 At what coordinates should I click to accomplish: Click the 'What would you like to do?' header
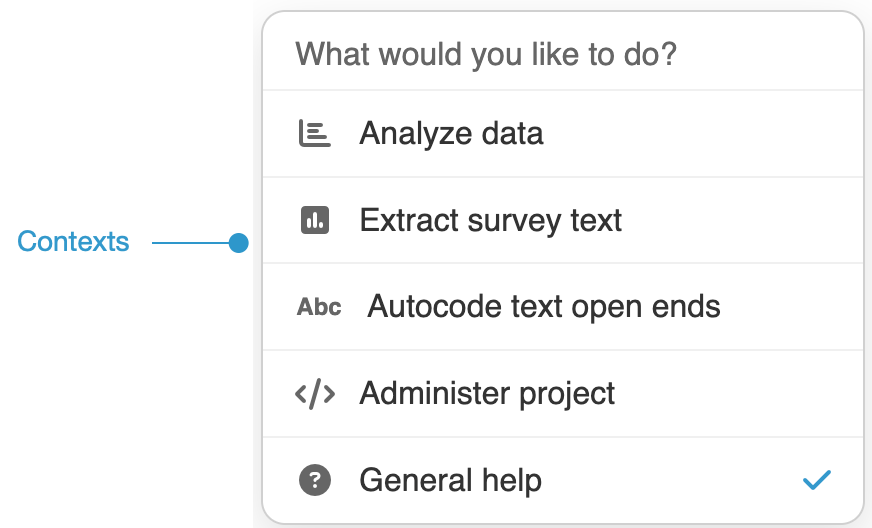click(x=486, y=53)
